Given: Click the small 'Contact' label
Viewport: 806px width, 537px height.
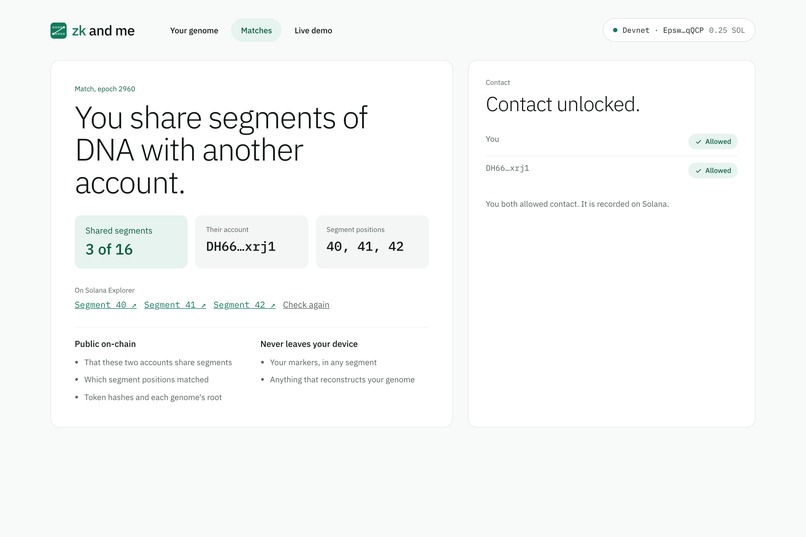Looking at the screenshot, I should [x=498, y=82].
